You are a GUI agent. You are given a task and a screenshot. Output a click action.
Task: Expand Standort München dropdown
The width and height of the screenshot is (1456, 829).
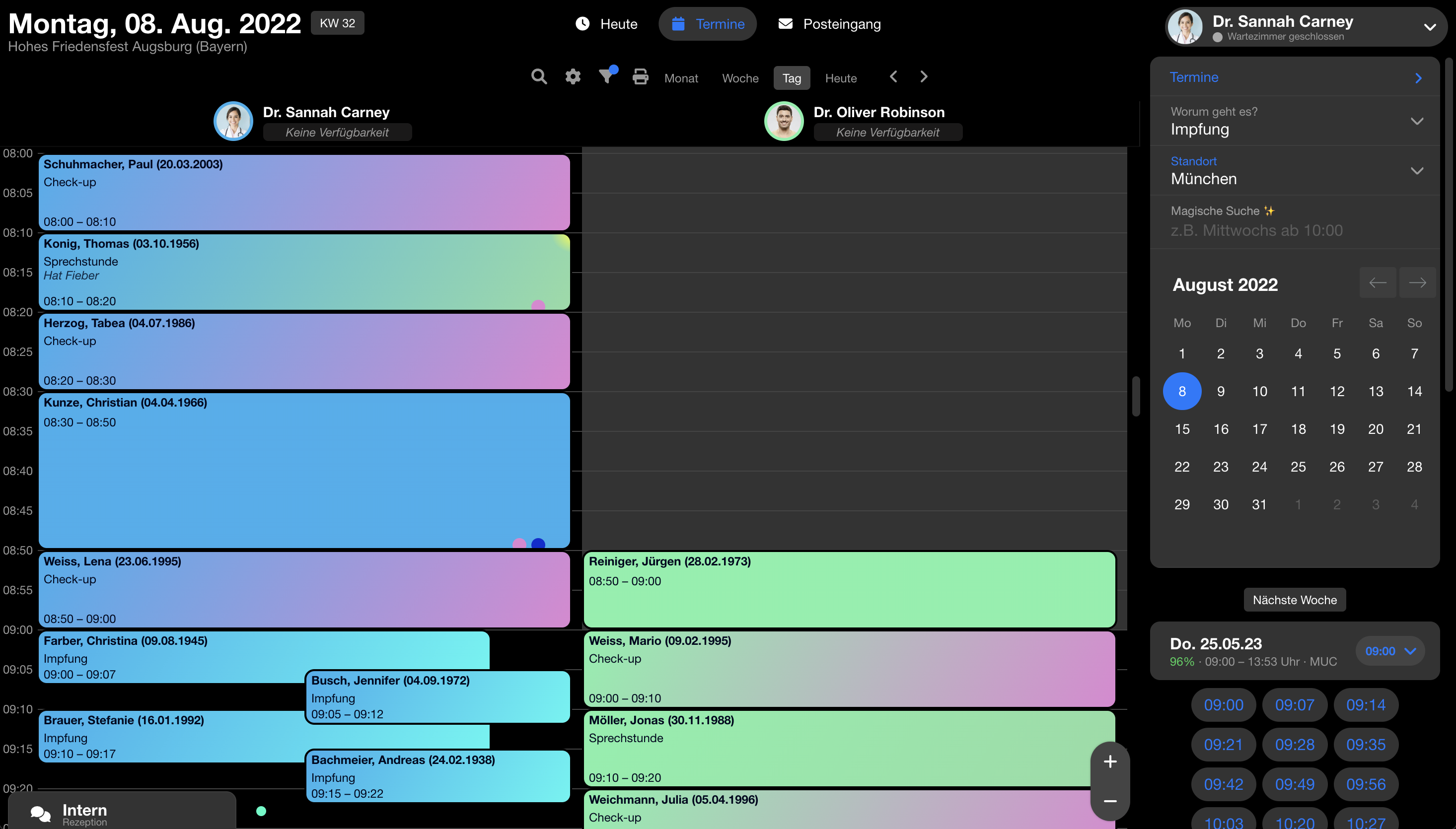(x=1417, y=171)
